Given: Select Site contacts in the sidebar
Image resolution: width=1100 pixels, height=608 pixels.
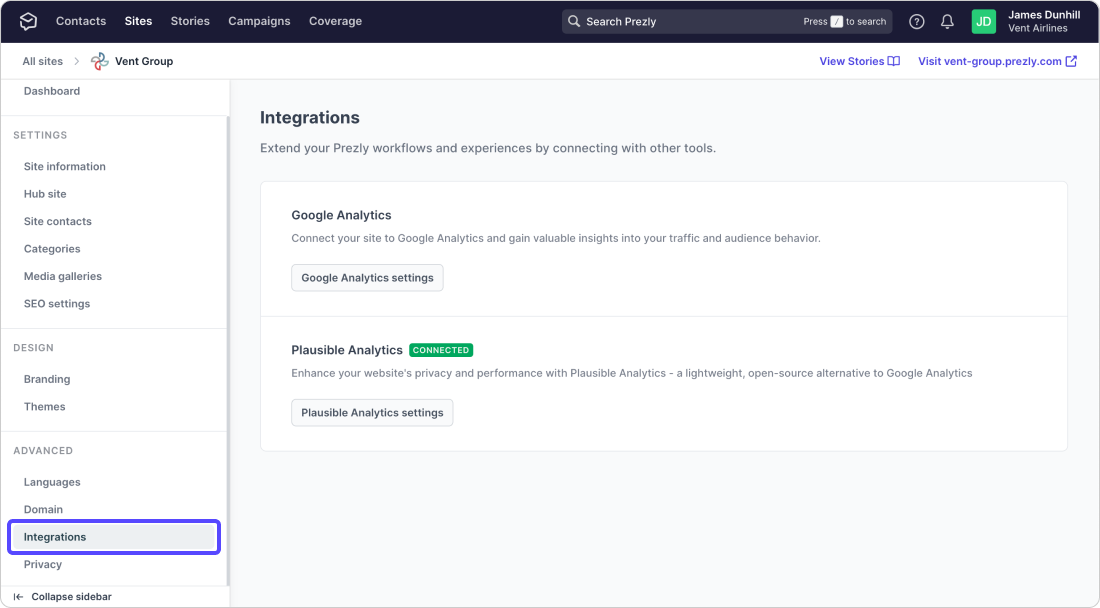Looking at the screenshot, I should (58, 221).
